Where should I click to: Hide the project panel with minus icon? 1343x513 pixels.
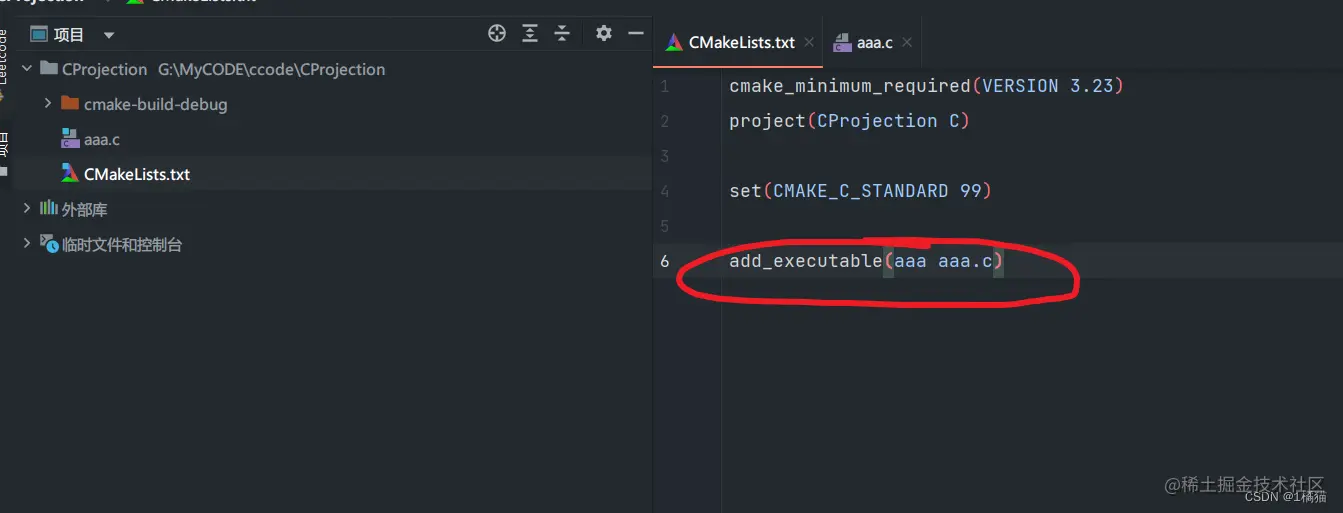coord(635,34)
